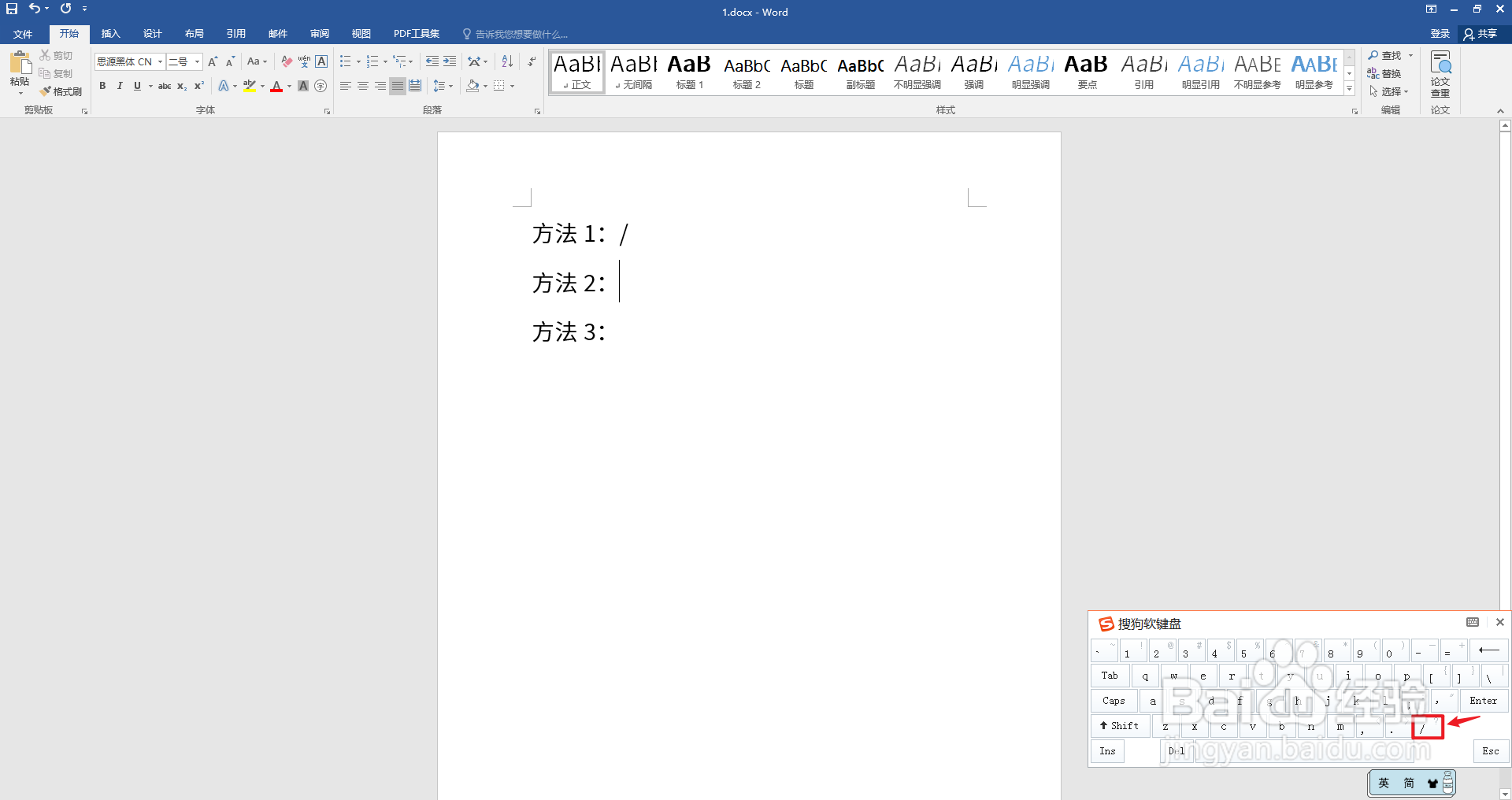Center-align the text
The image size is (1512, 800).
[363, 86]
